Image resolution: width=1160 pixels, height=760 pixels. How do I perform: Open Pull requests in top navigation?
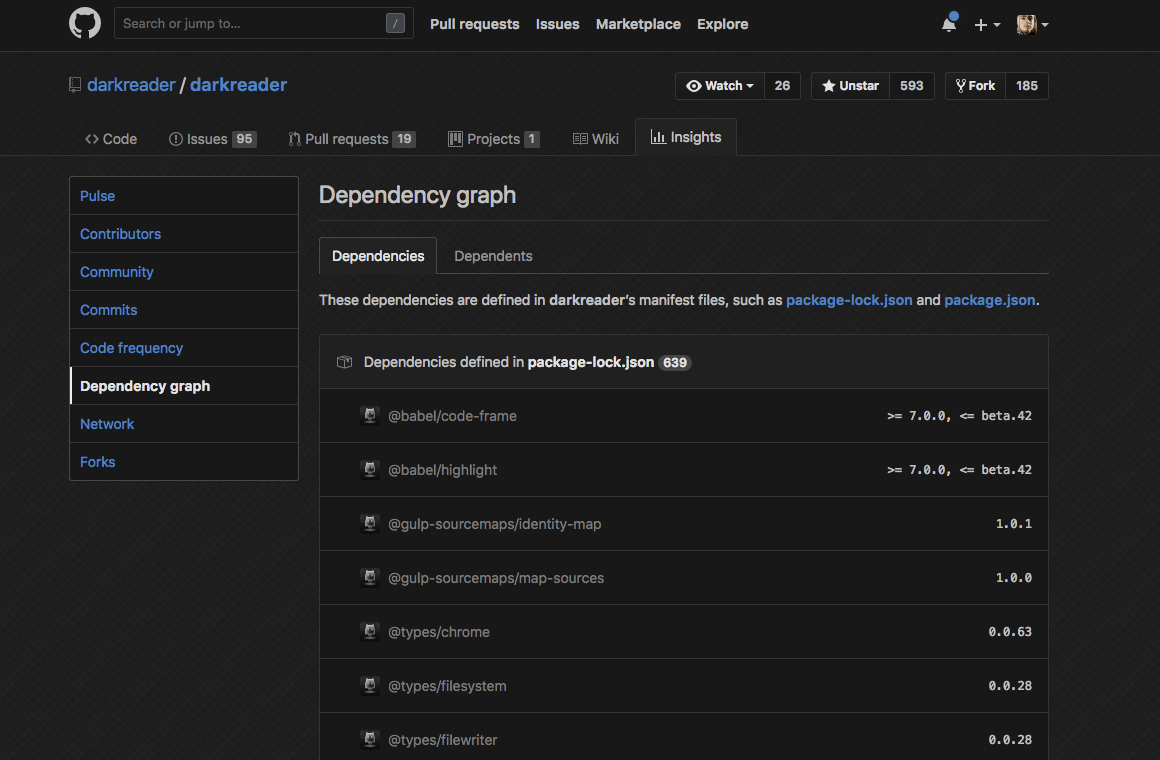(475, 24)
